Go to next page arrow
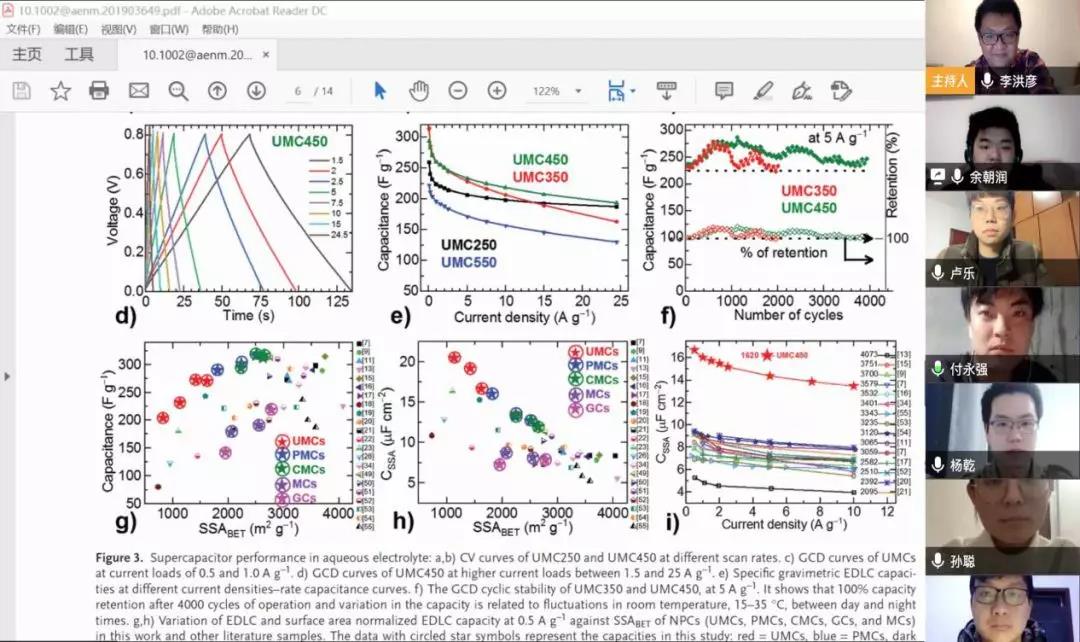 pos(256,91)
